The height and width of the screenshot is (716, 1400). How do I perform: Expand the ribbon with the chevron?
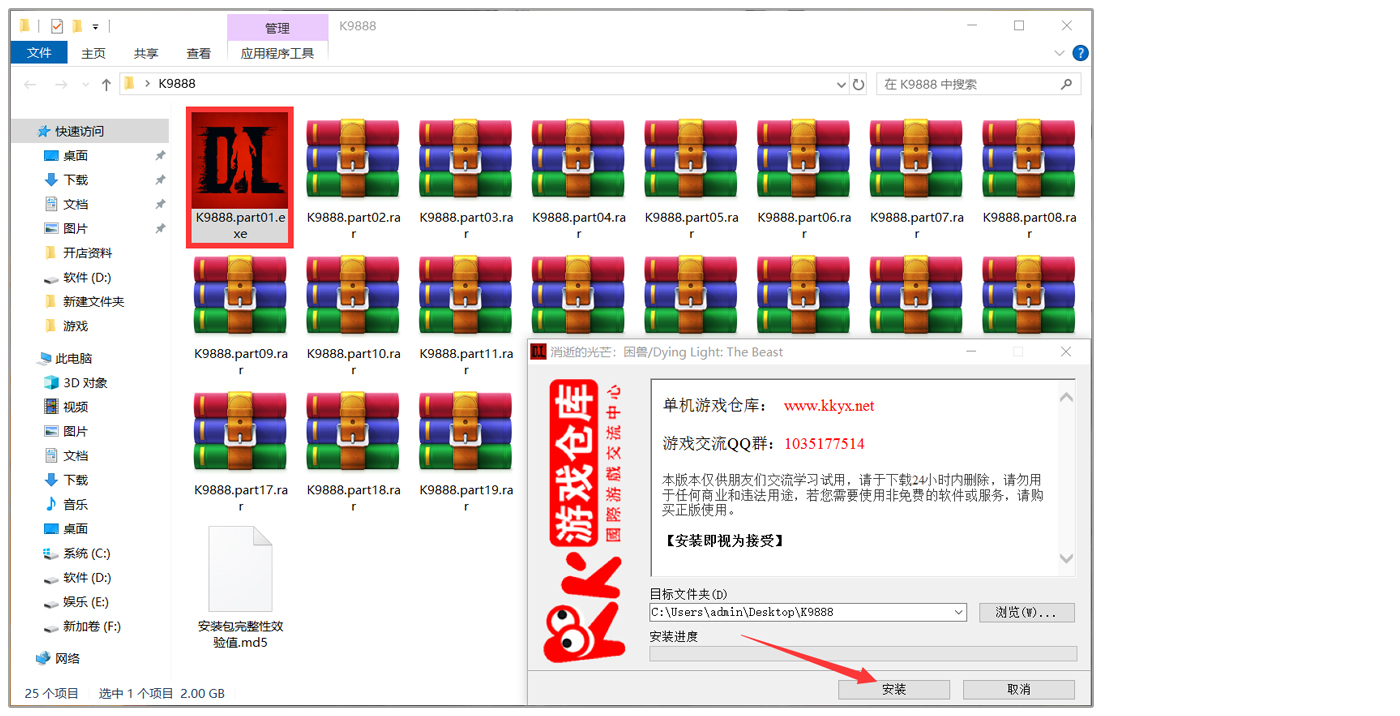coord(1060,53)
